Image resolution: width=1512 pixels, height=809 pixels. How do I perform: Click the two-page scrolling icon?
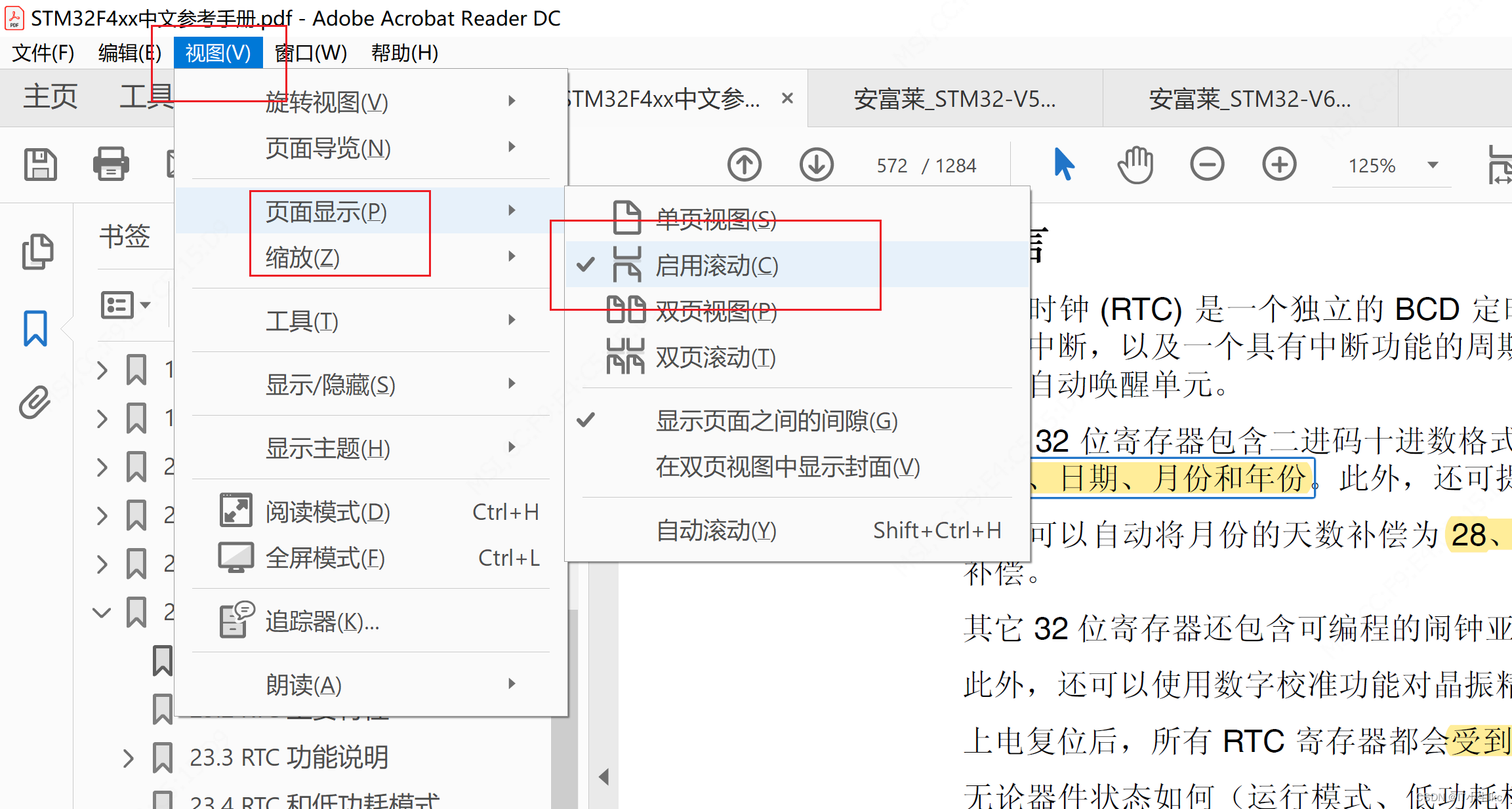click(x=625, y=356)
